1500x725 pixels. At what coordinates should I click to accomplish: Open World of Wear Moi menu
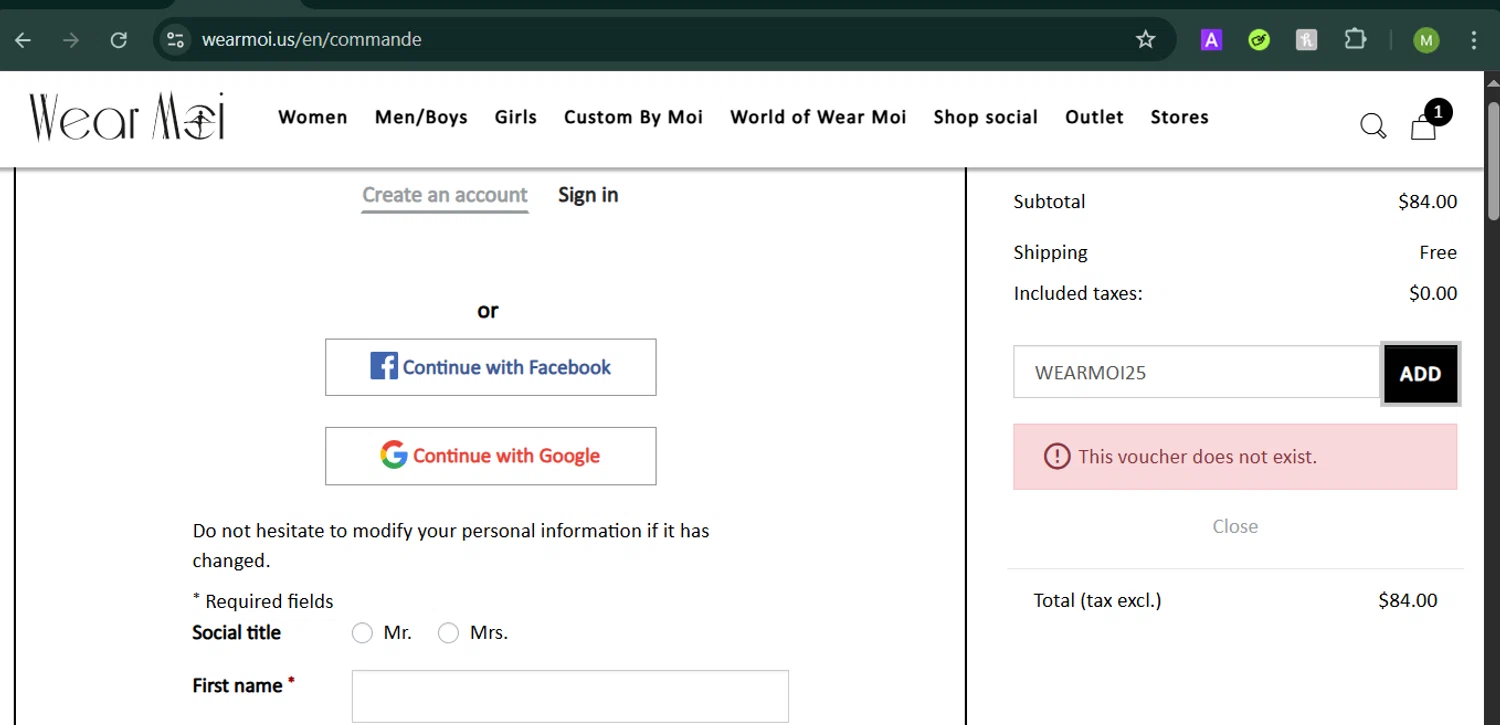818,117
